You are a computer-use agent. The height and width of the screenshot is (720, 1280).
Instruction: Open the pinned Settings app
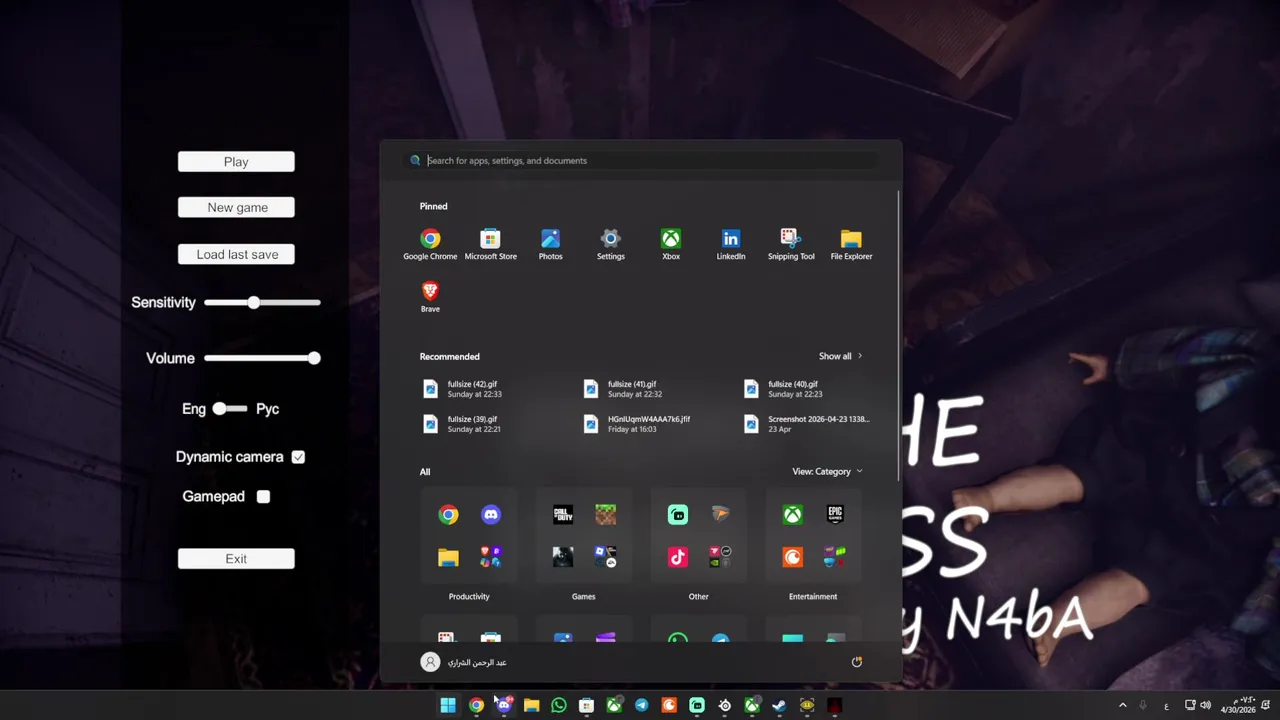tap(610, 244)
